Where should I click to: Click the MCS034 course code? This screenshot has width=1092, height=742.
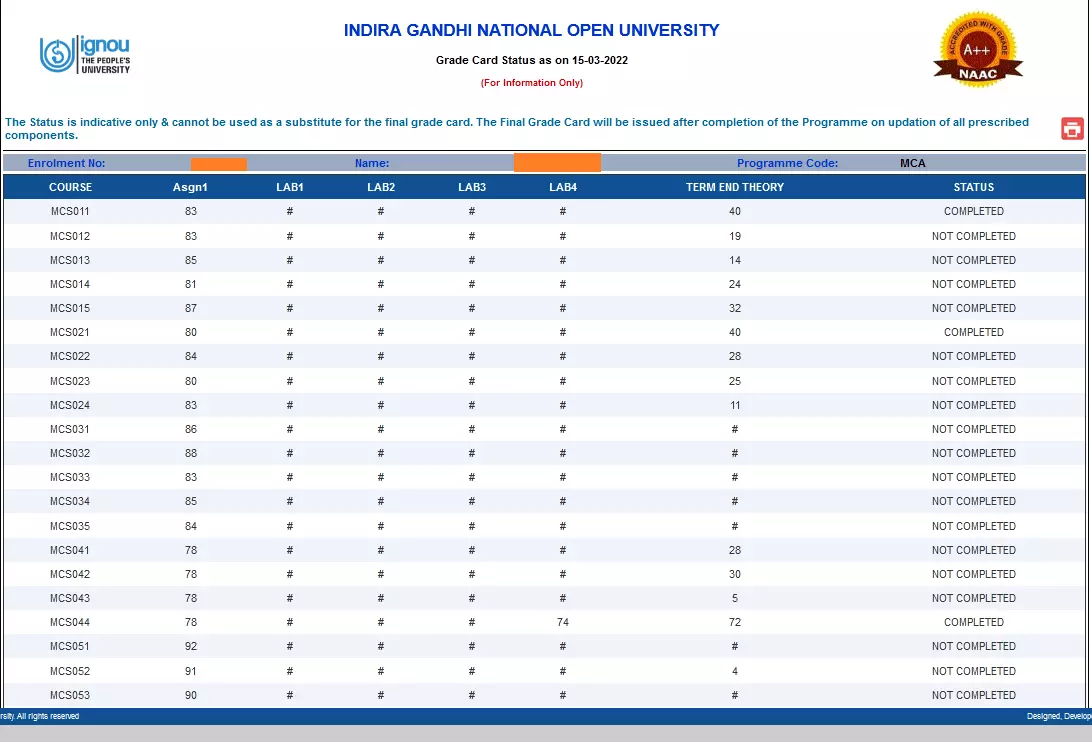[x=70, y=501]
